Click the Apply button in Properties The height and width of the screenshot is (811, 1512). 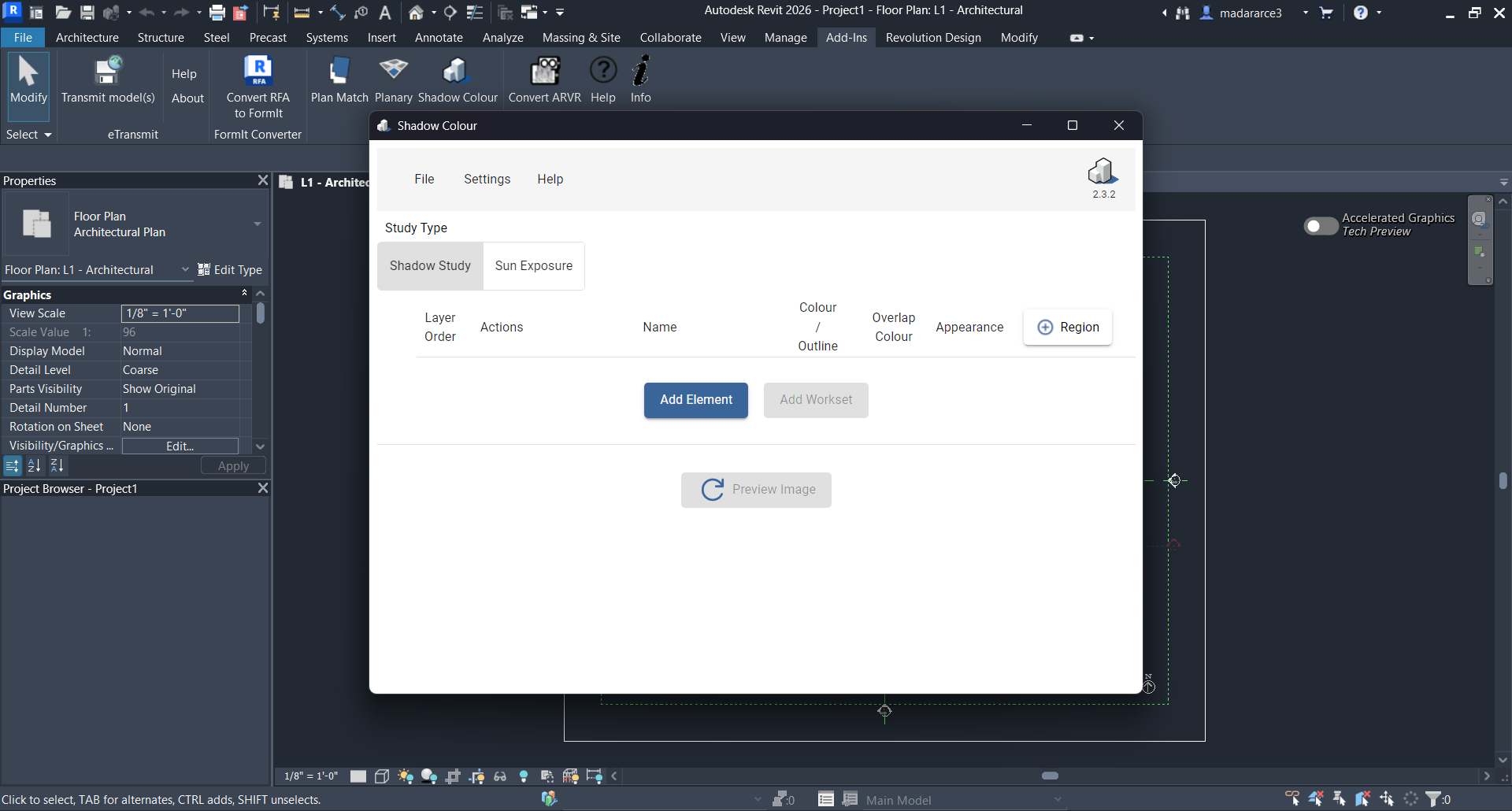pos(233,466)
